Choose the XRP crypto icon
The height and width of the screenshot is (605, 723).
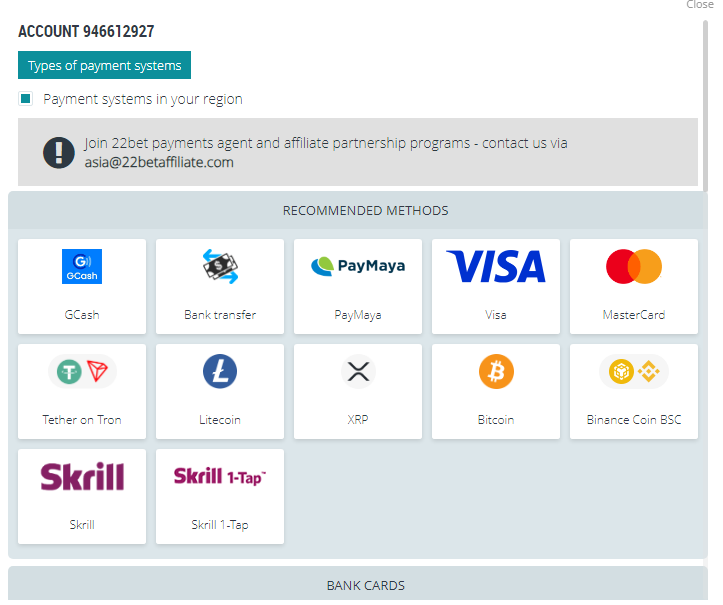[x=358, y=372]
